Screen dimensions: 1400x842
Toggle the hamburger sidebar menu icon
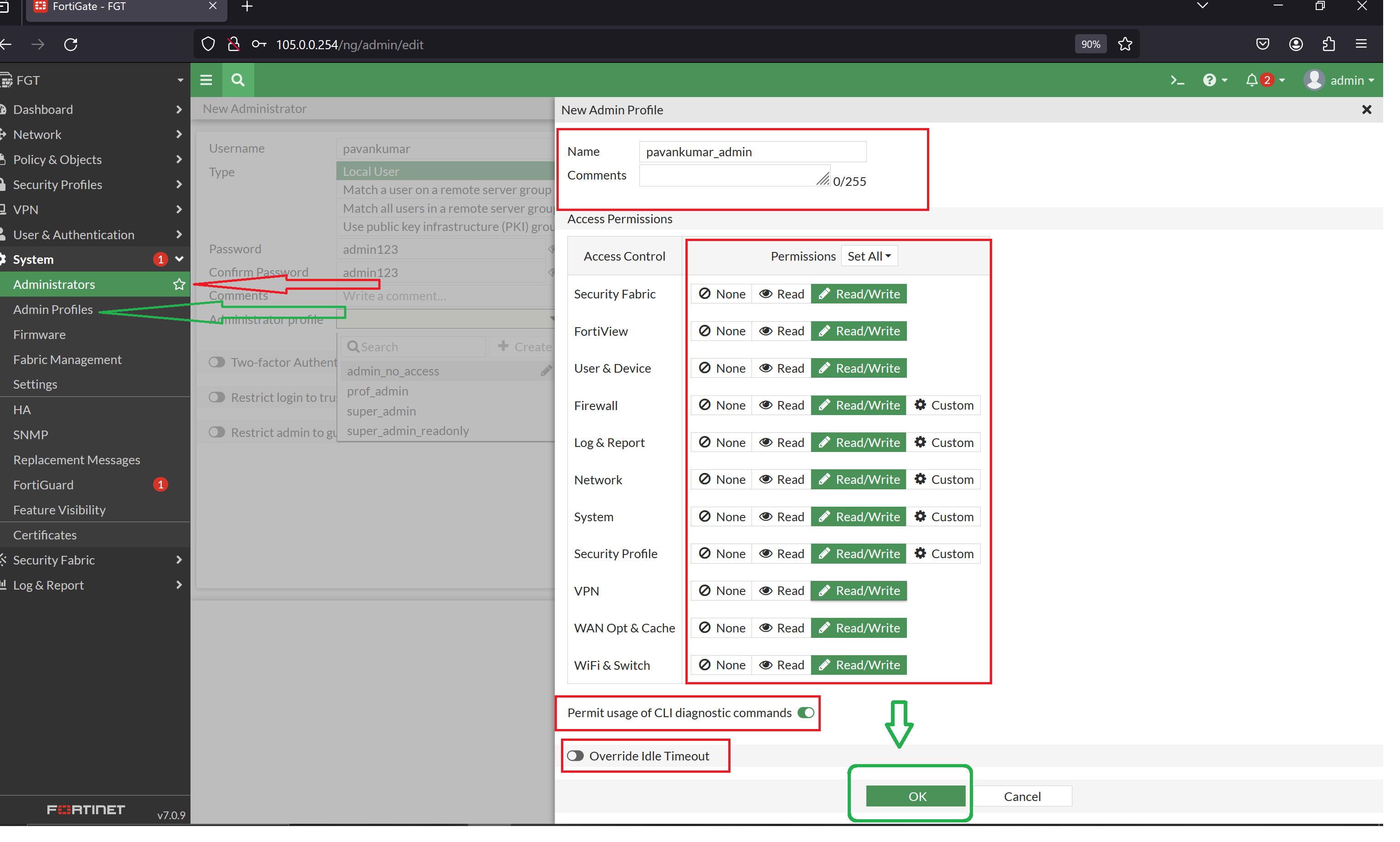coord(206,80)
